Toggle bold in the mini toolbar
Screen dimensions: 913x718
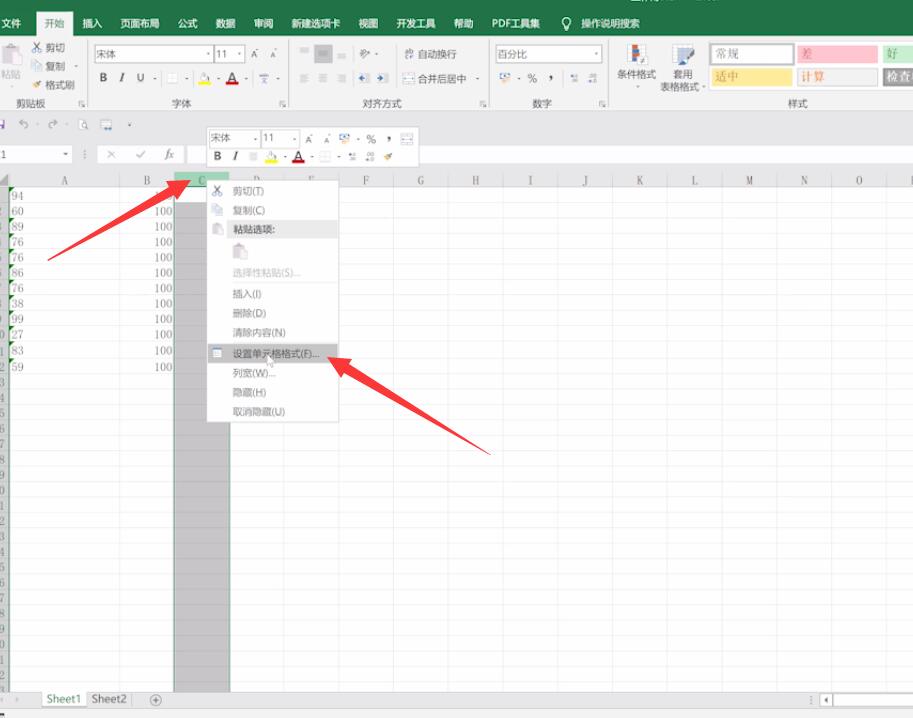217,156
